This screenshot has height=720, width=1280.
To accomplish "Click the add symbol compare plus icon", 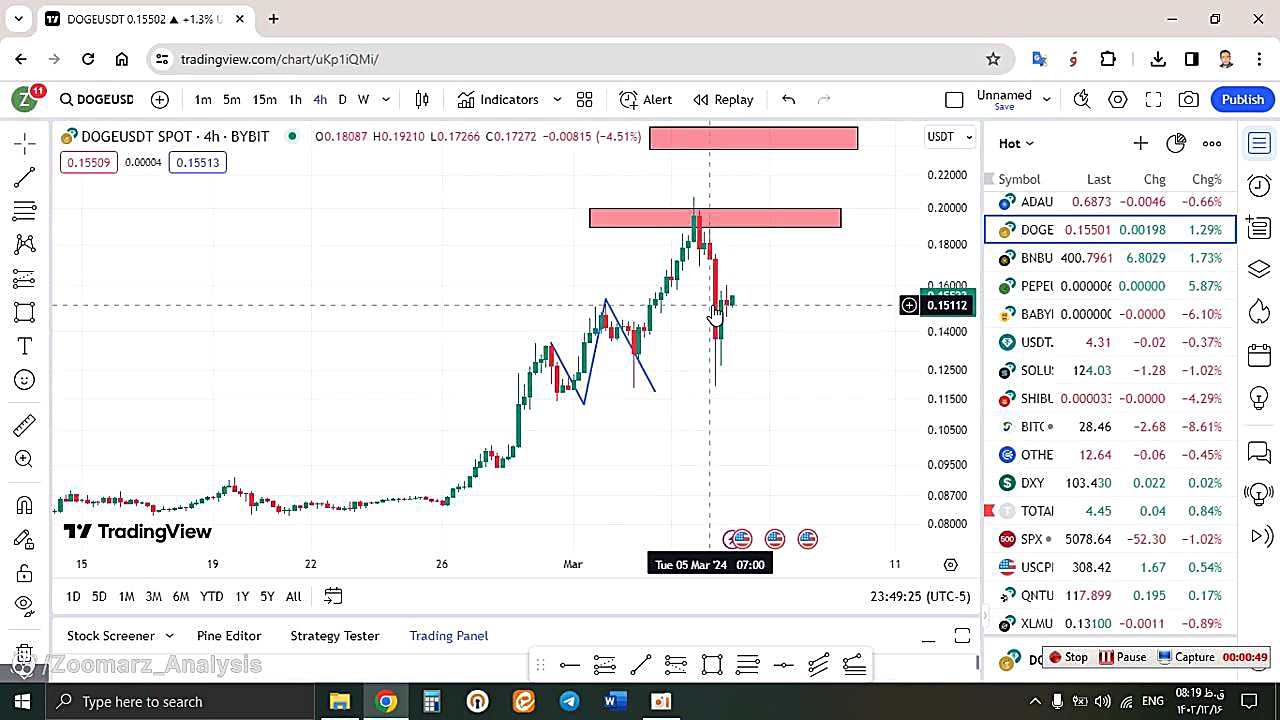I will pyautogui.click(x=160, y=99).
